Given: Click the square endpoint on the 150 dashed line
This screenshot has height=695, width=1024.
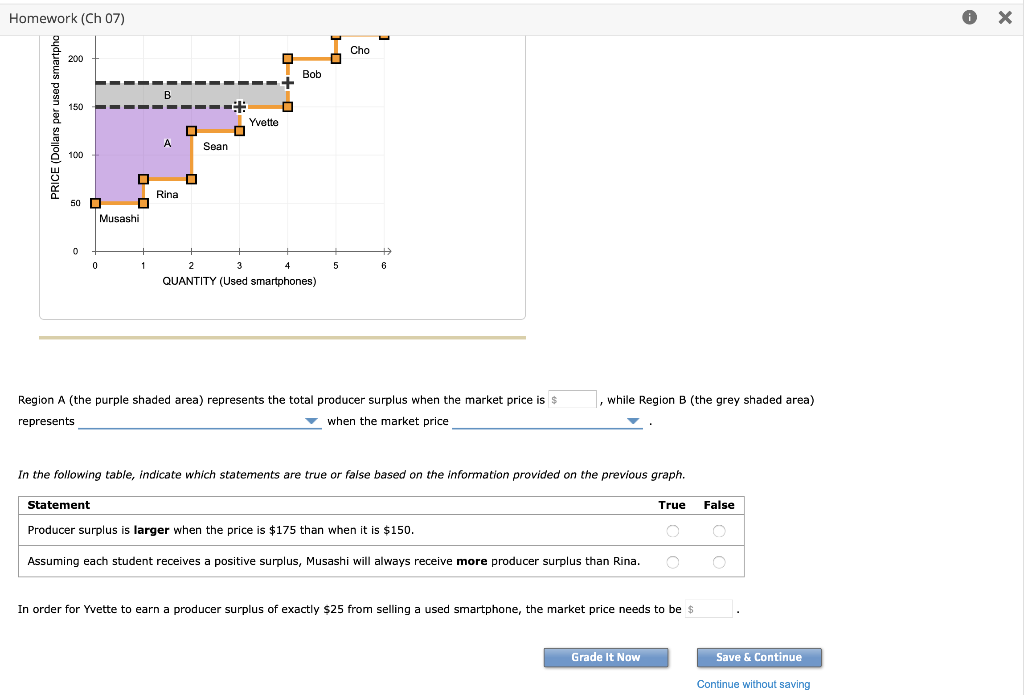Looking at the screenshot, I should (287, 106).
